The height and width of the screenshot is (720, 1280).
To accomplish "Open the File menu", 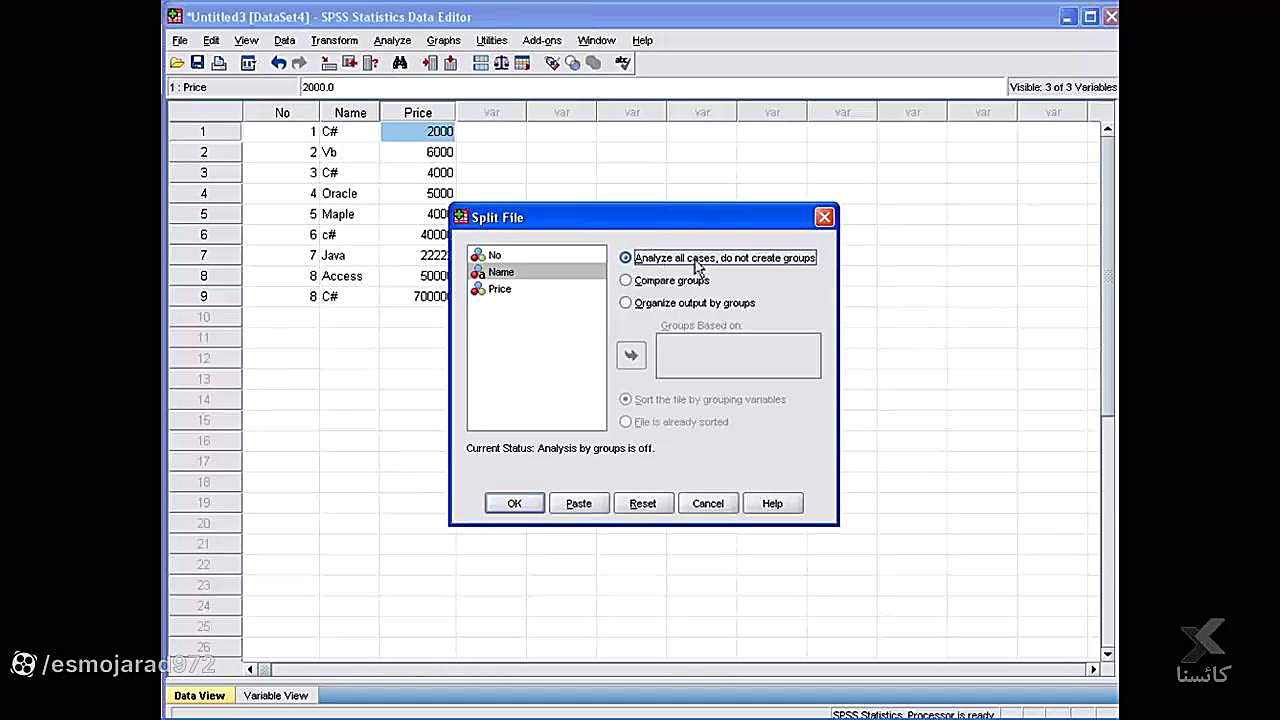I will (x=180, y=40).
